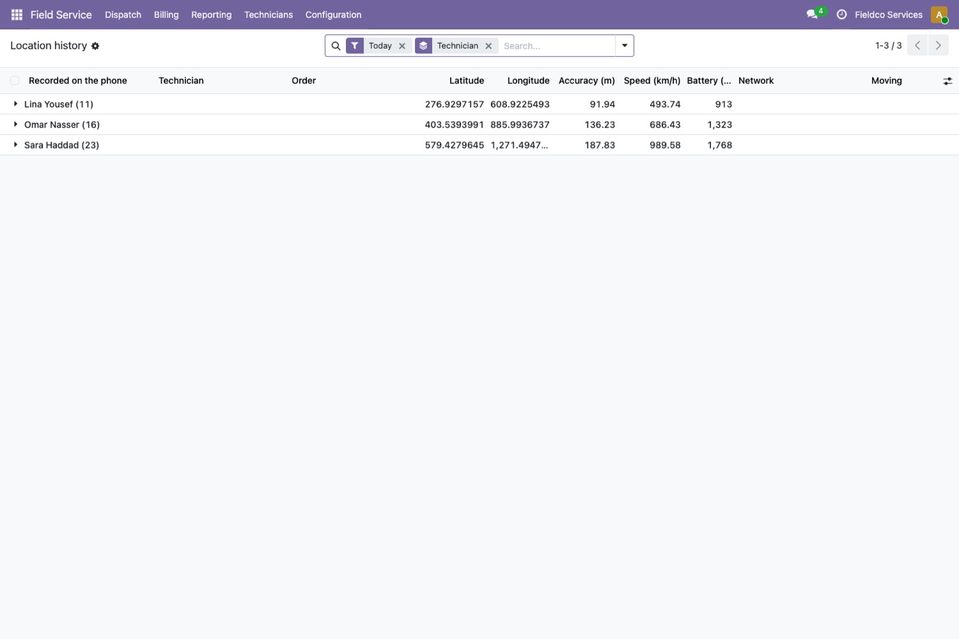The image size is (959, 639).
Task: Go to the next page of records
Action: 938,45
